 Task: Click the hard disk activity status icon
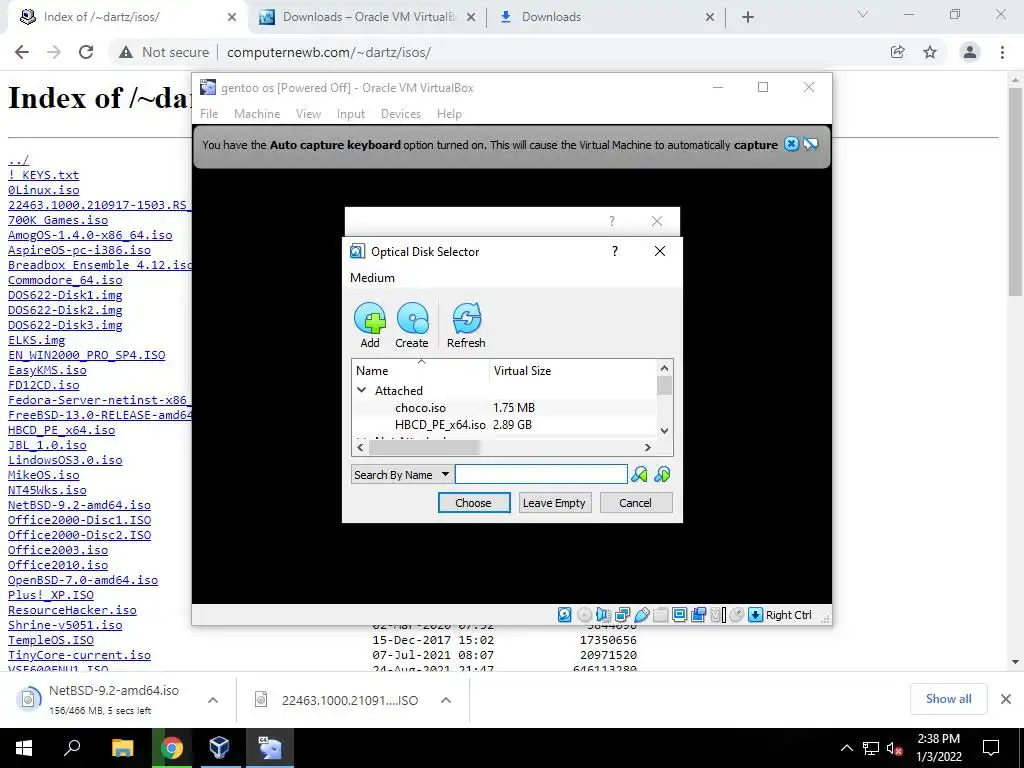tap(565, 615)
